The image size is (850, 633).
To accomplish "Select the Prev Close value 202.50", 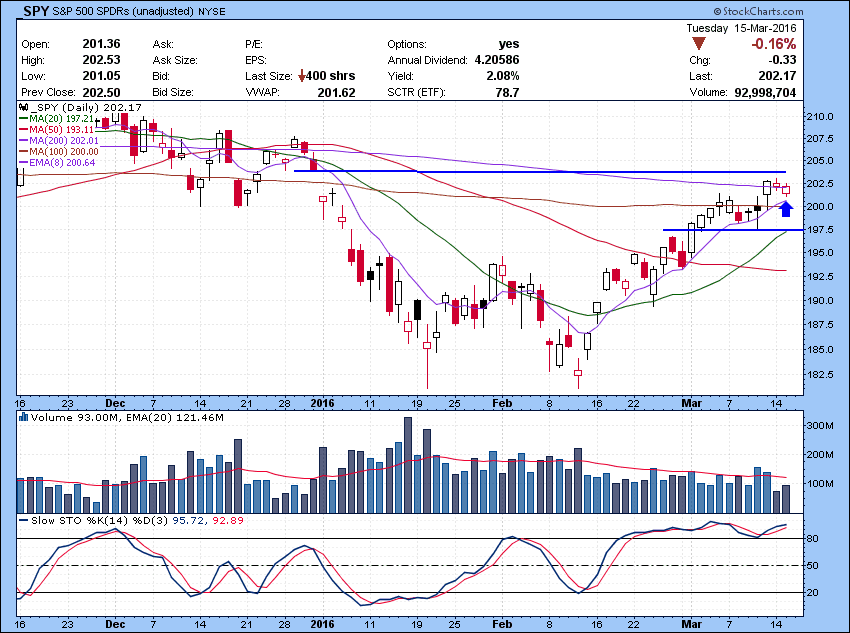I will coord(101,93).
